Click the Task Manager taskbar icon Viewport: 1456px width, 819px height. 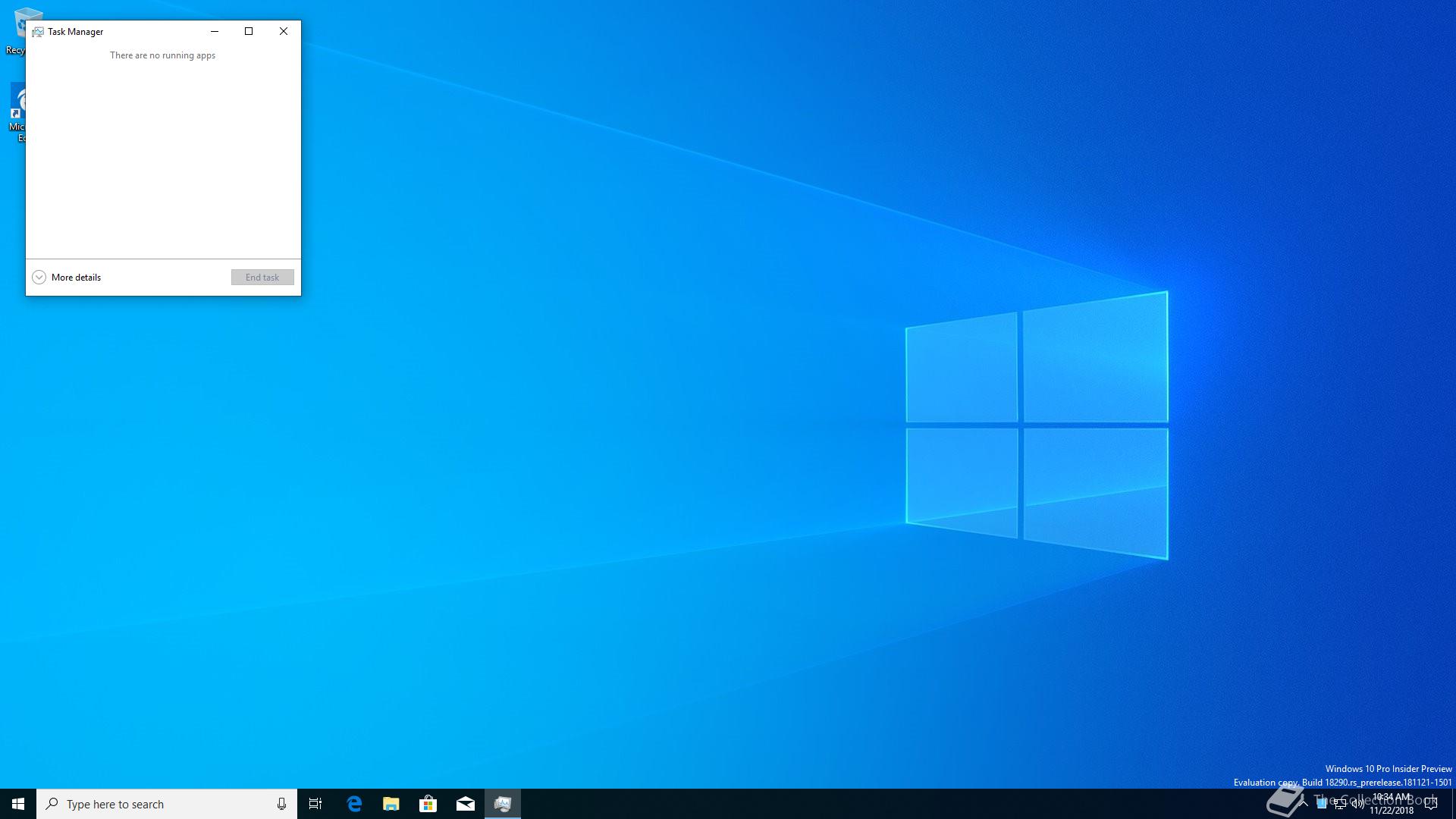pyautogui.click(x=503, y=804)
